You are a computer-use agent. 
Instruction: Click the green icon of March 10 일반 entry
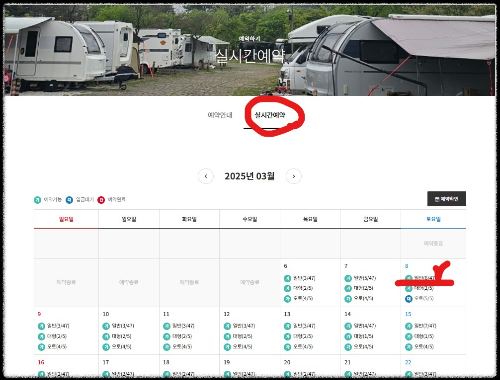point(106,326)
